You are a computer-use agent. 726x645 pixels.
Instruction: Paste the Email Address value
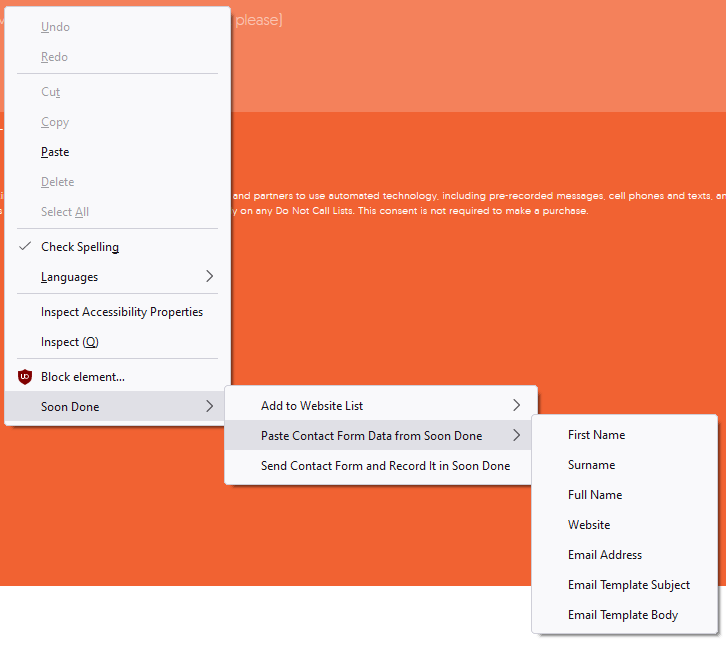click(625, 555)
